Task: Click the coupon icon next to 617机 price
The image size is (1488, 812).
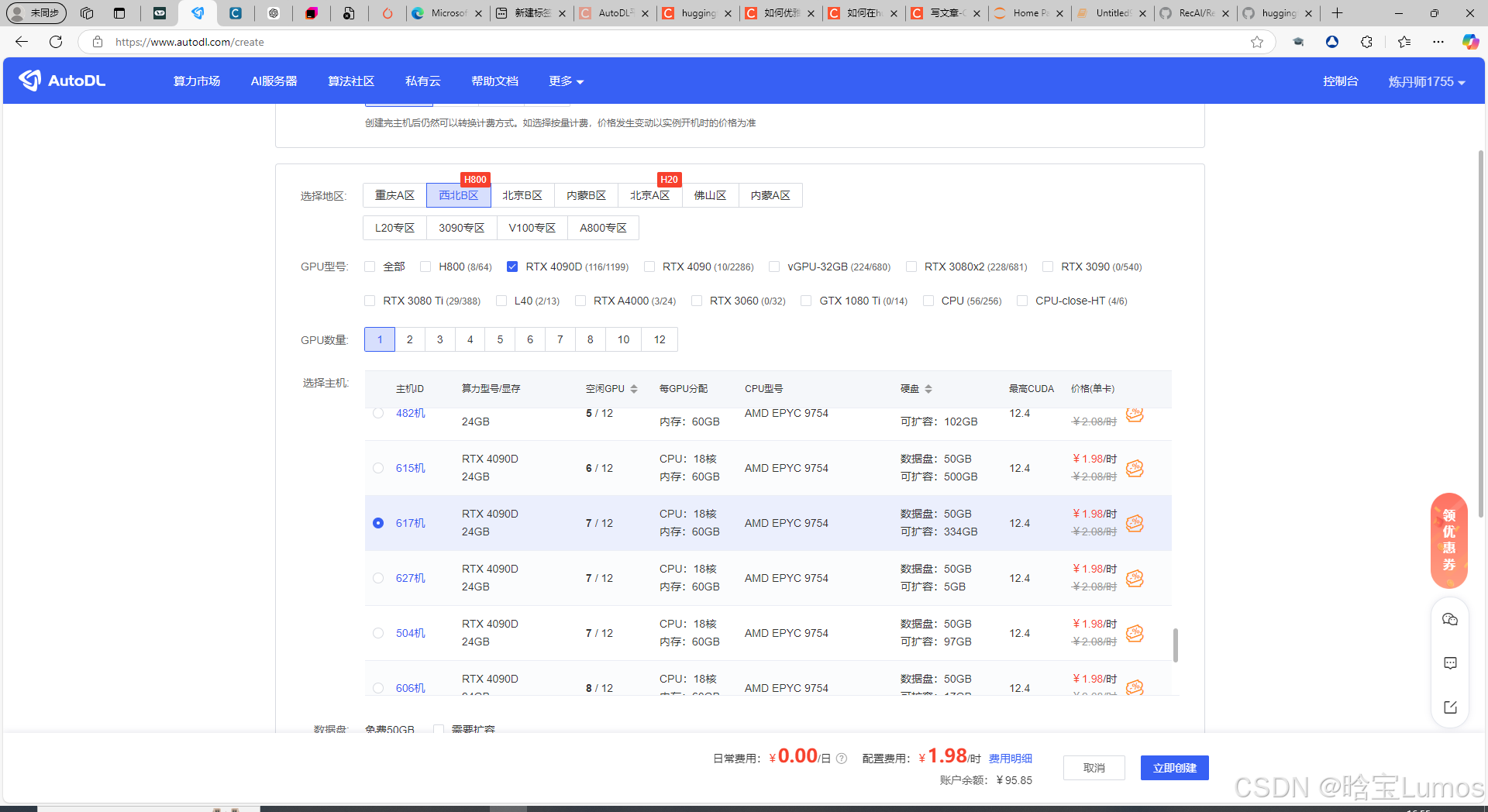Action: tap(1135, 523)
